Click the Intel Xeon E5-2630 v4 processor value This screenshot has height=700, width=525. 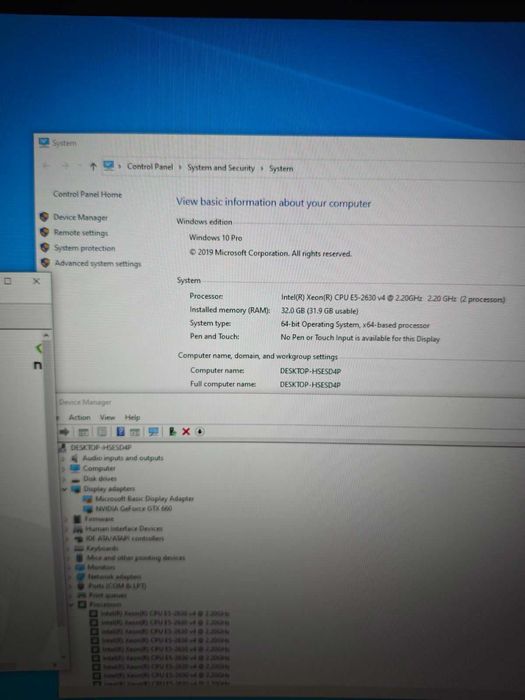[393, 298]
